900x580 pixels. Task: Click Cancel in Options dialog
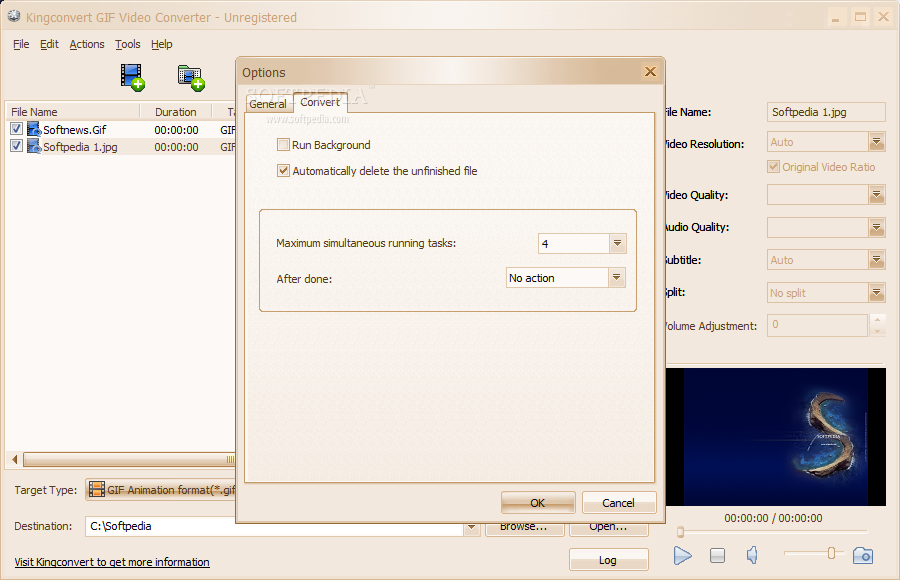(619, 502)
